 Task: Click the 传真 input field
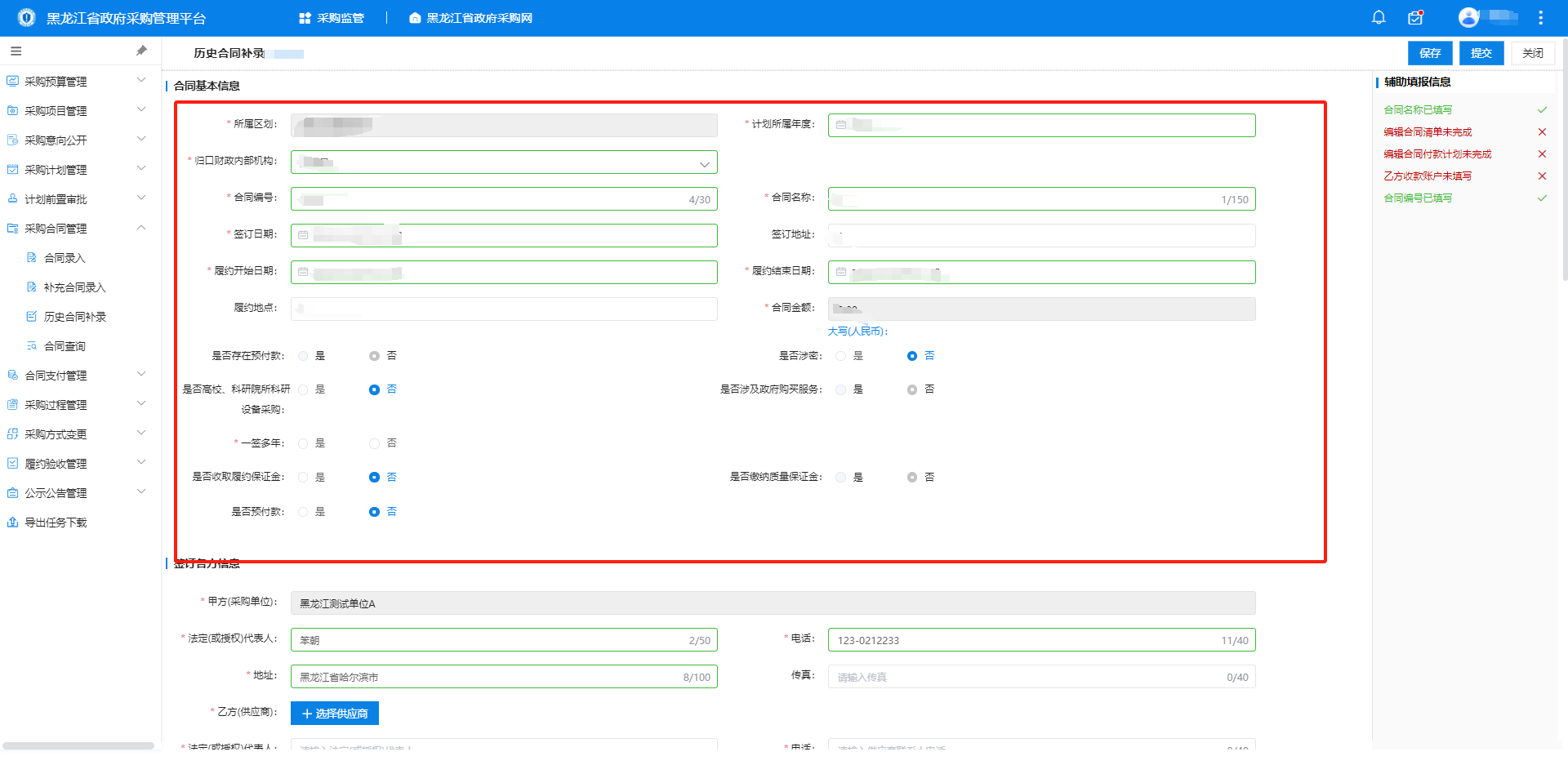[1041, 677]
